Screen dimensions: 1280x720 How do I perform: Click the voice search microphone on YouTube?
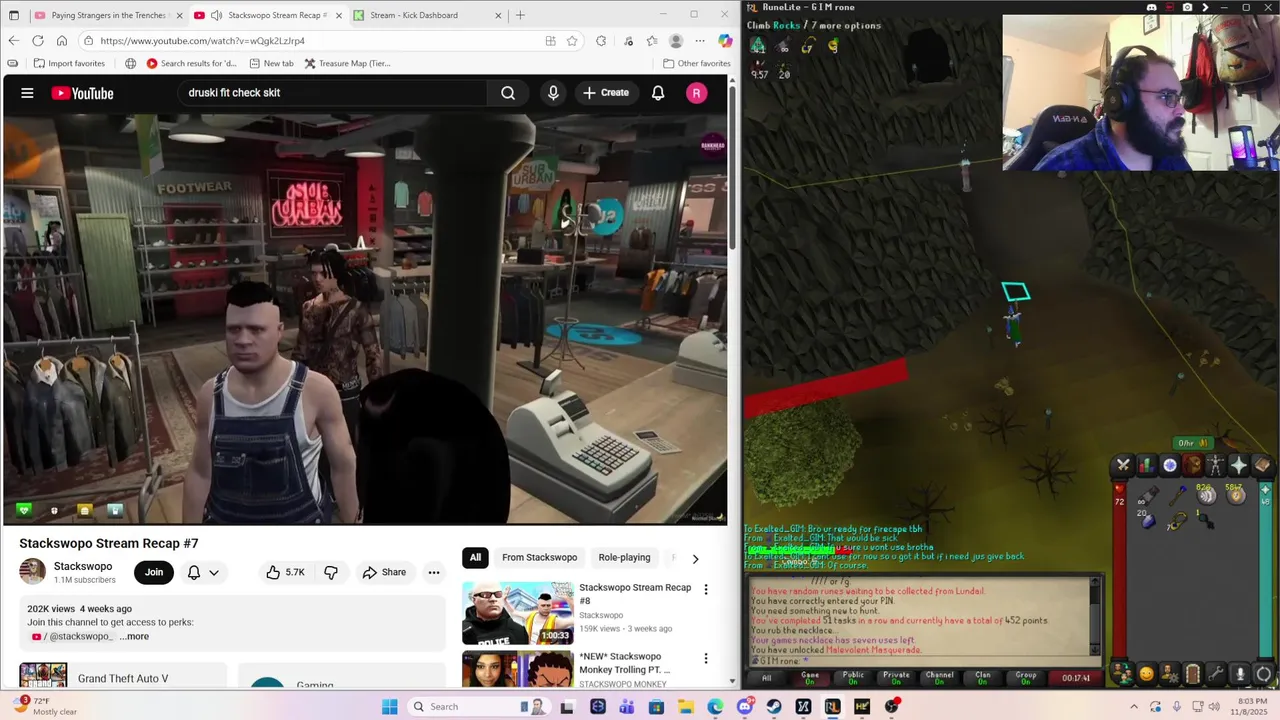click(553, 93)
